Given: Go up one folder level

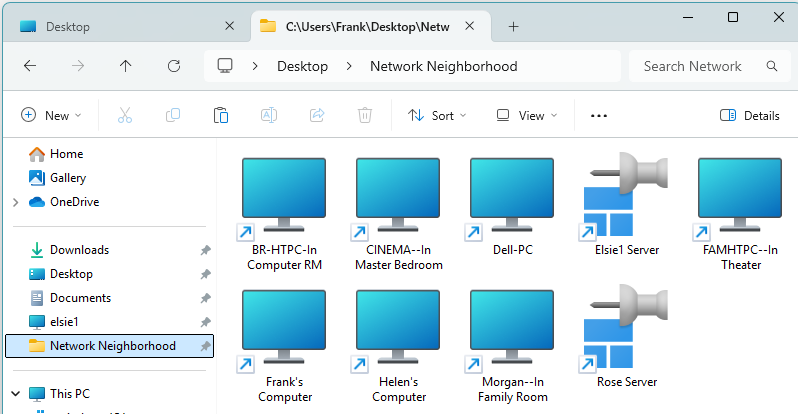Looking at the screenshot, I should [x=125, y=66].
